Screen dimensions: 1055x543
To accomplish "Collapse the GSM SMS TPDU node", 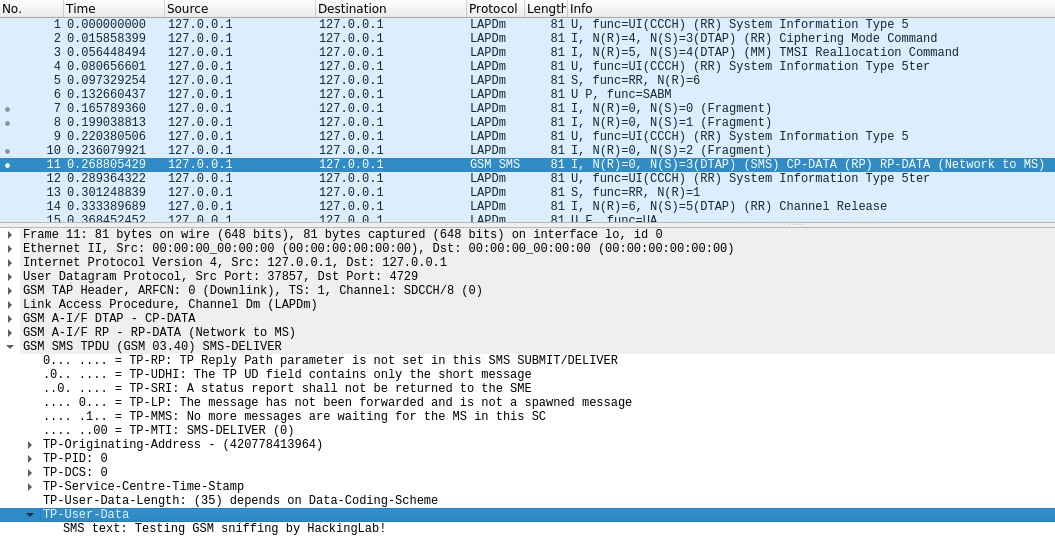I will tap(9, 347).
